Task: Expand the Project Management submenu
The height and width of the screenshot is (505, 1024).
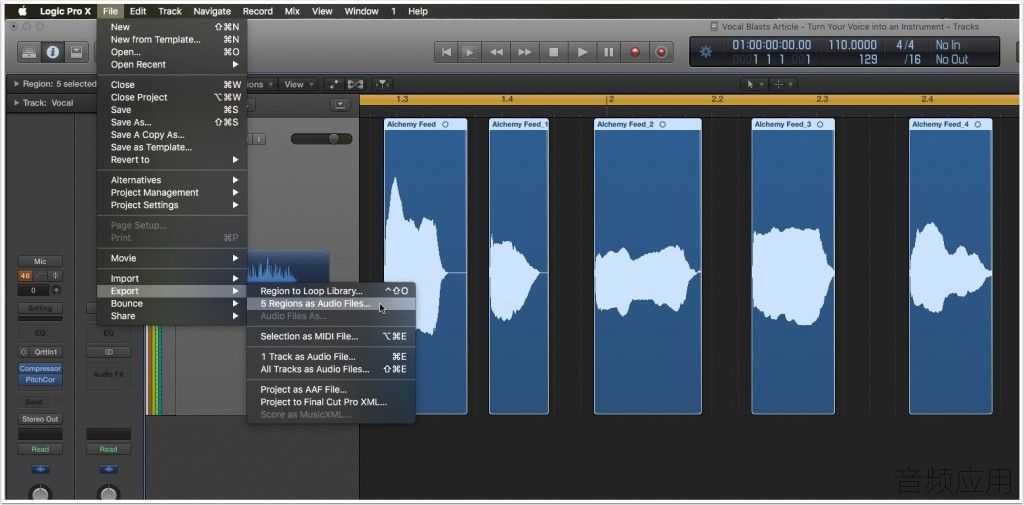Action: [x=172, y=192]
